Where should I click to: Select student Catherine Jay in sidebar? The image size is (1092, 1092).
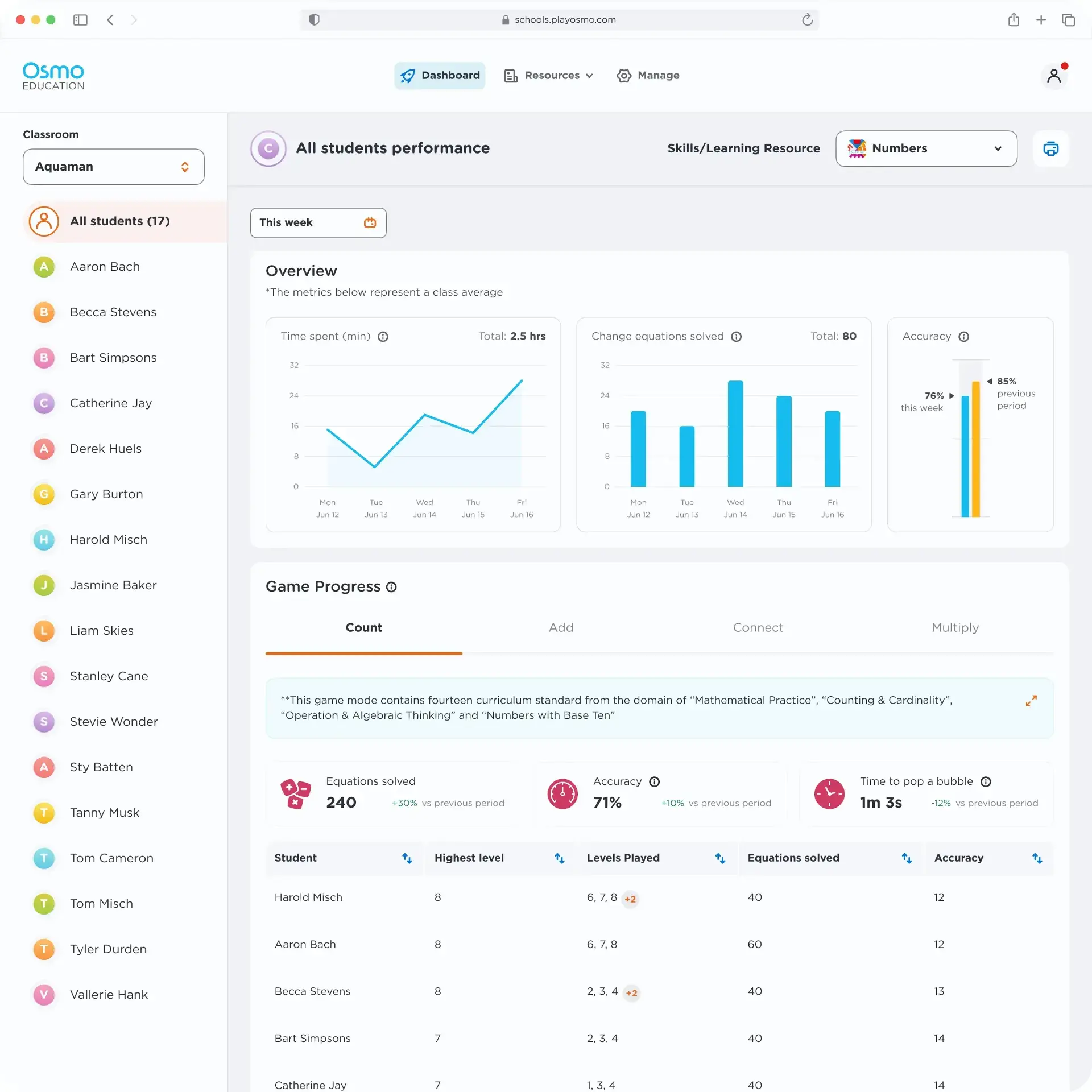[x=125, y=403]
